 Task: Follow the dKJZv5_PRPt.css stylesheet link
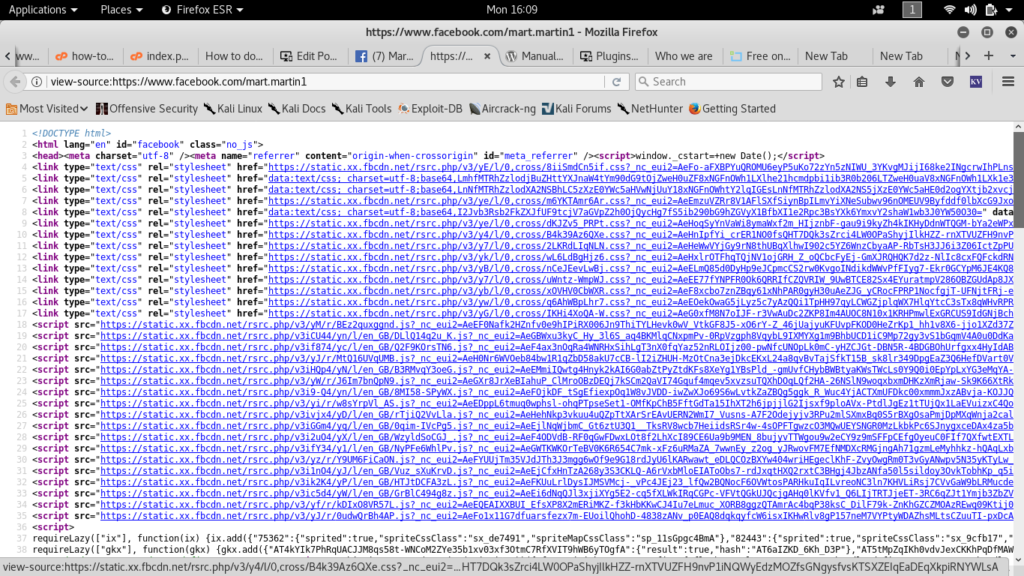point(641,223)
